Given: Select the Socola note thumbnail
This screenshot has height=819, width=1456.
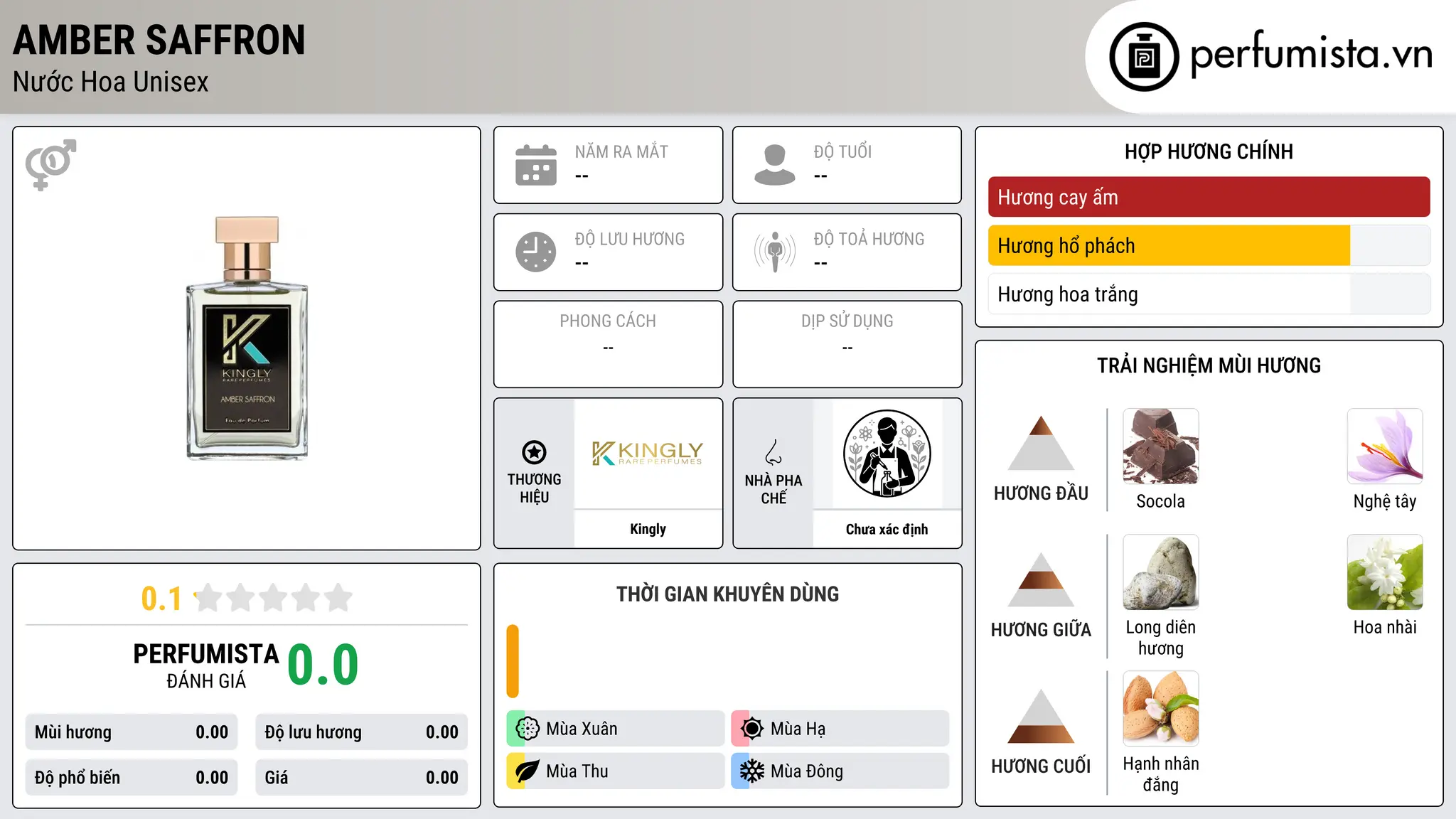Looking at the screenshot, I should tap(1161, 446).
